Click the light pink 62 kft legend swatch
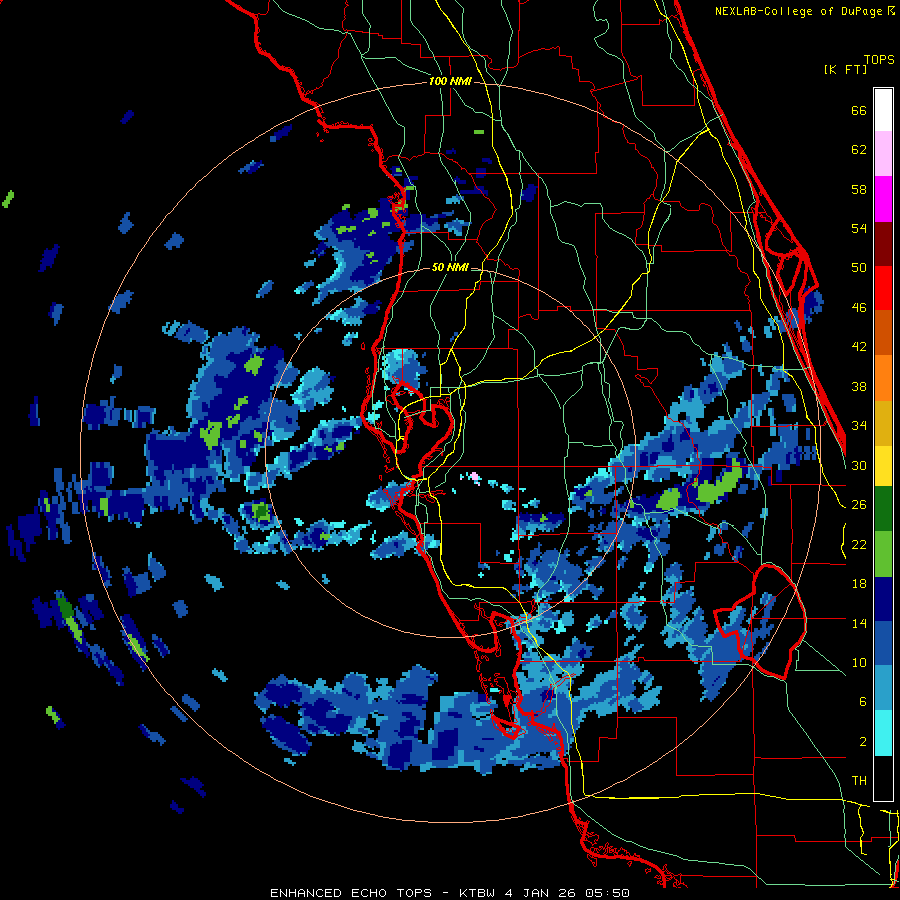This screenshot has width=900, height=900. click(x=883, y=154)
